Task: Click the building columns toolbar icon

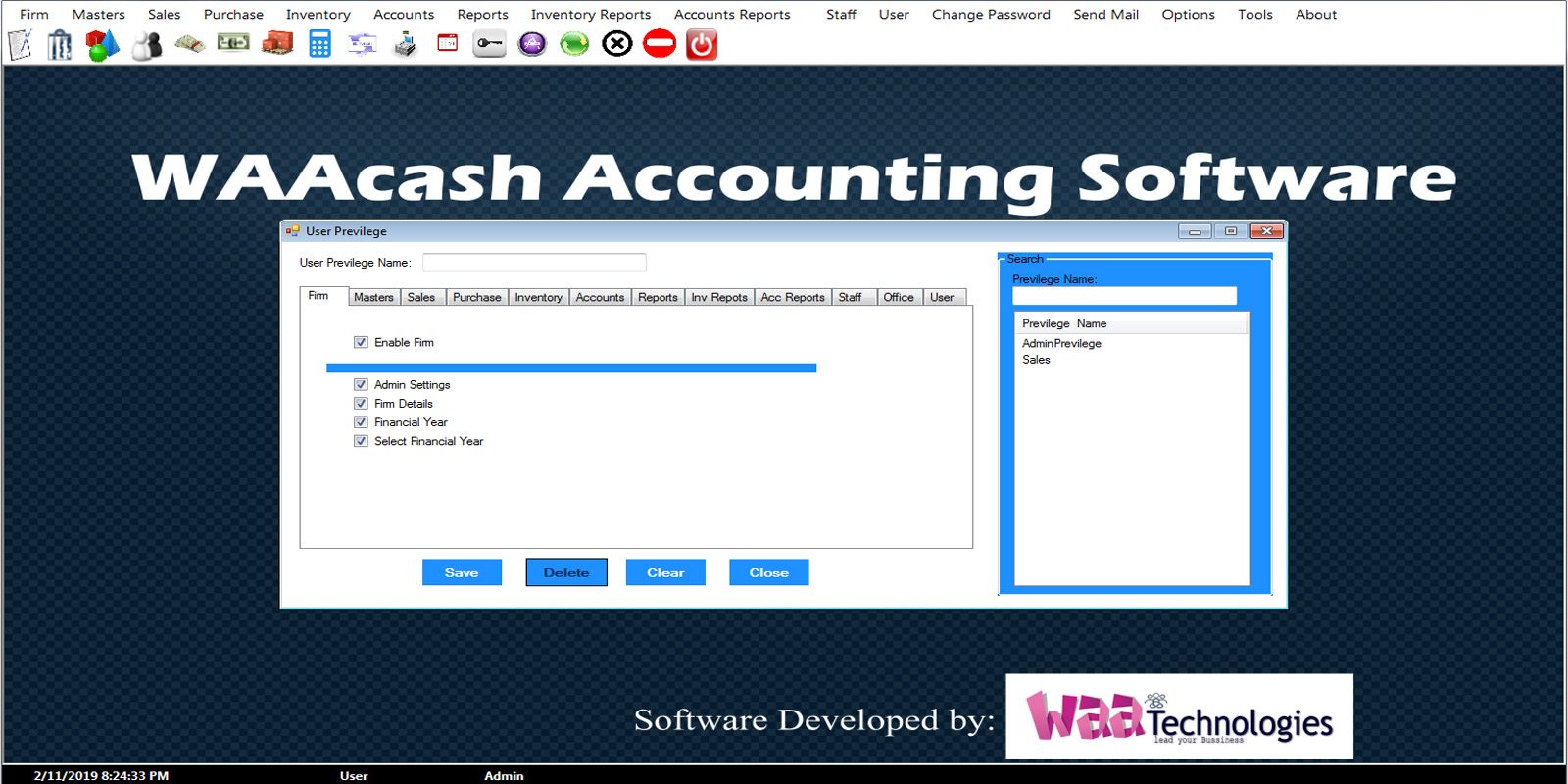Action: coord(60,44)
